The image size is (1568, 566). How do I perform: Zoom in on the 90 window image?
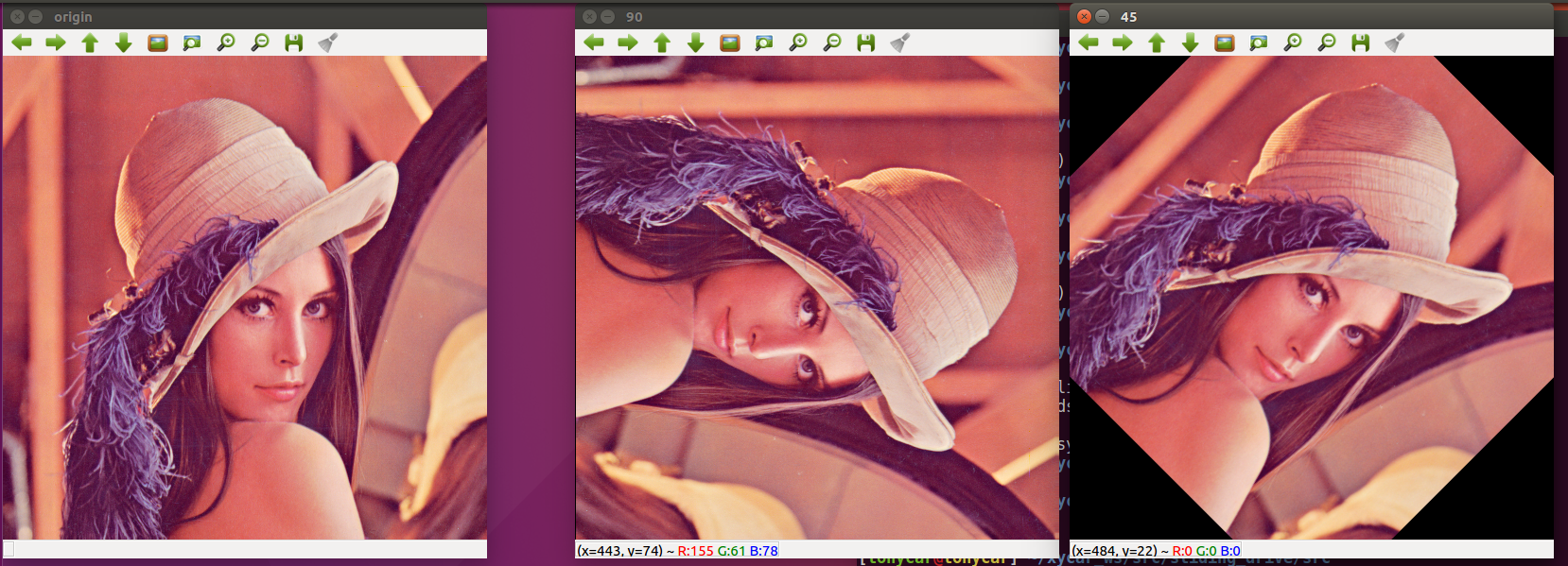798,43
